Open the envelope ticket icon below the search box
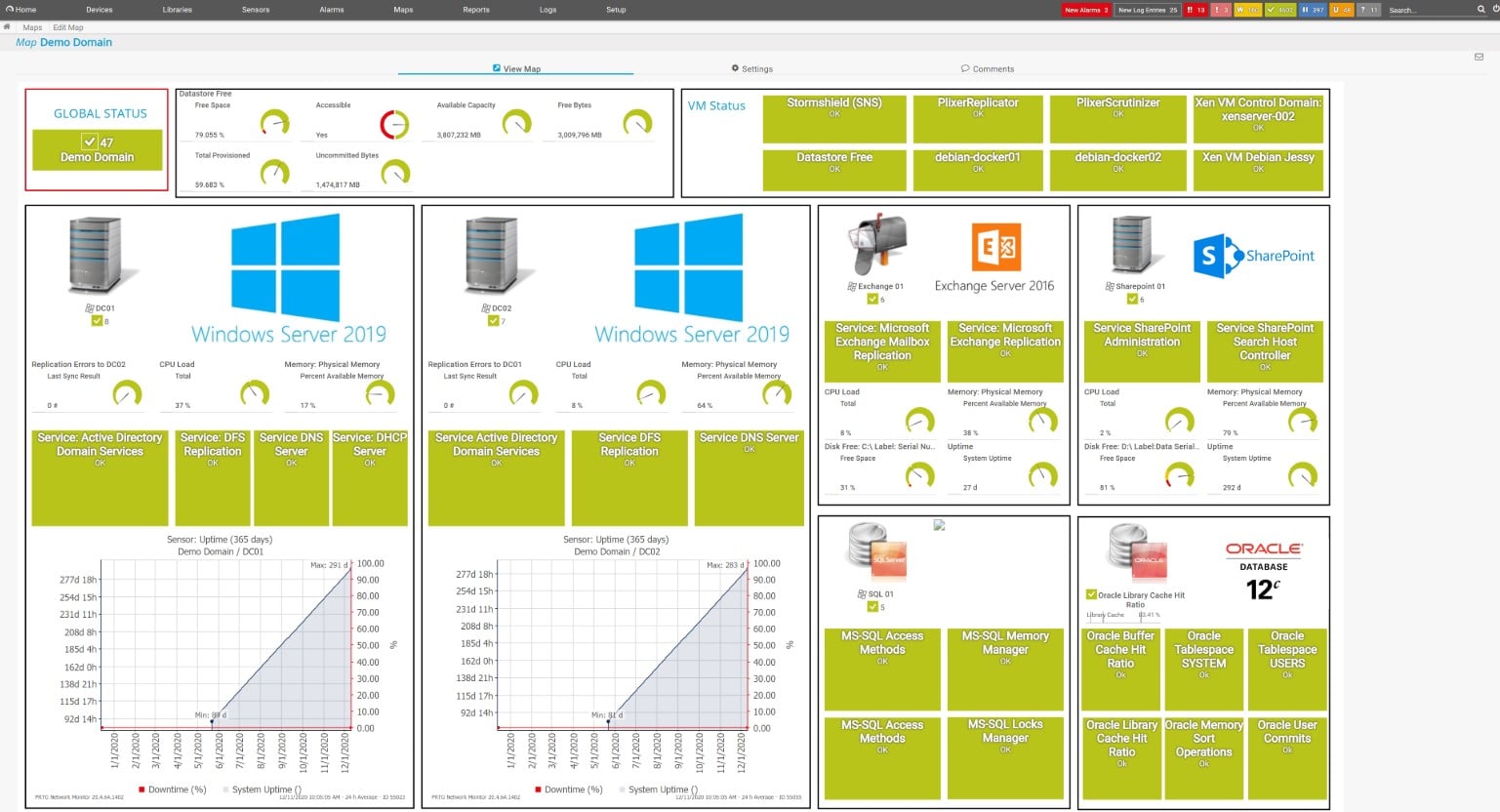 click(x=1479, y=57)
